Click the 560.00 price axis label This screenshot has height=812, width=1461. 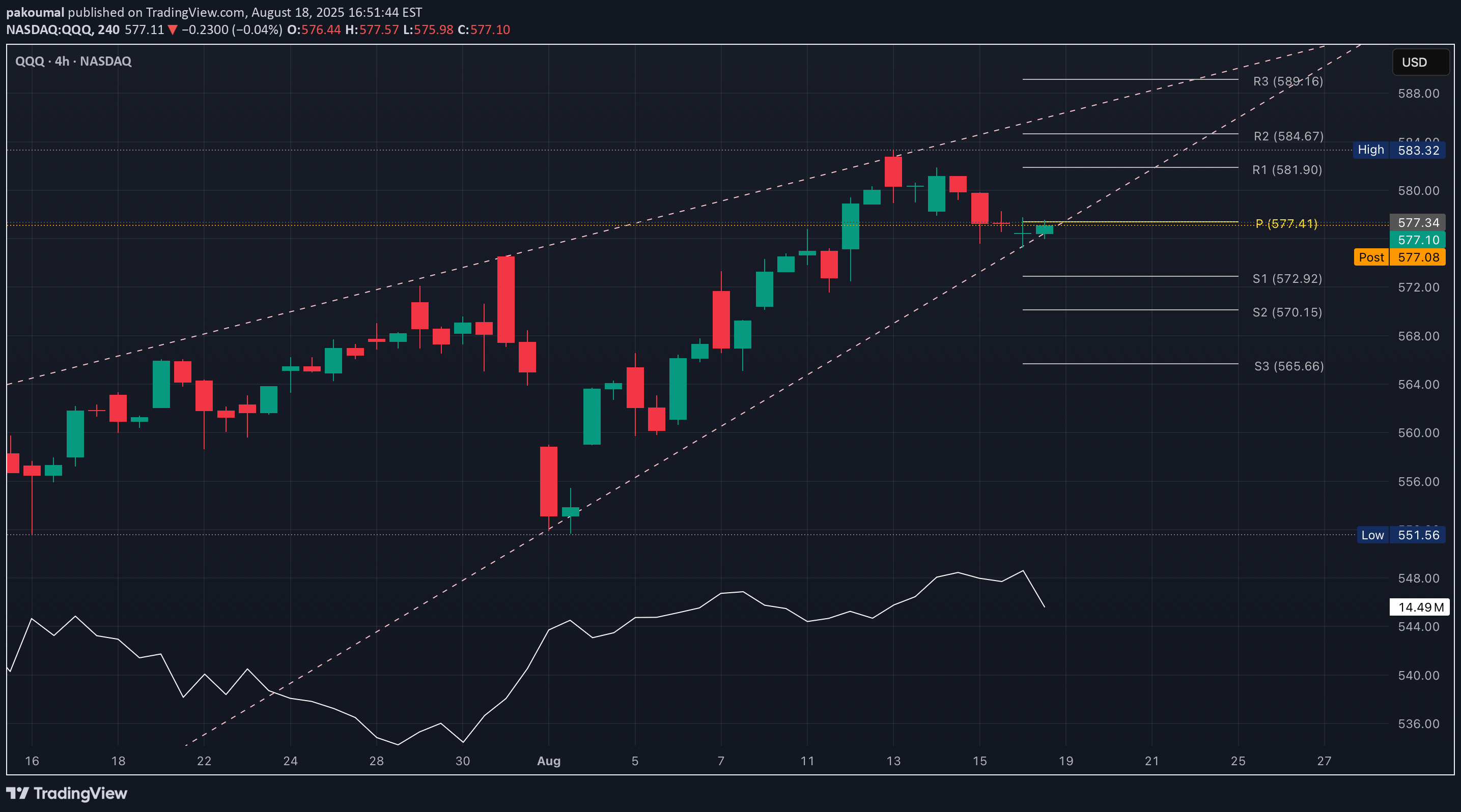coord(1418,433)
